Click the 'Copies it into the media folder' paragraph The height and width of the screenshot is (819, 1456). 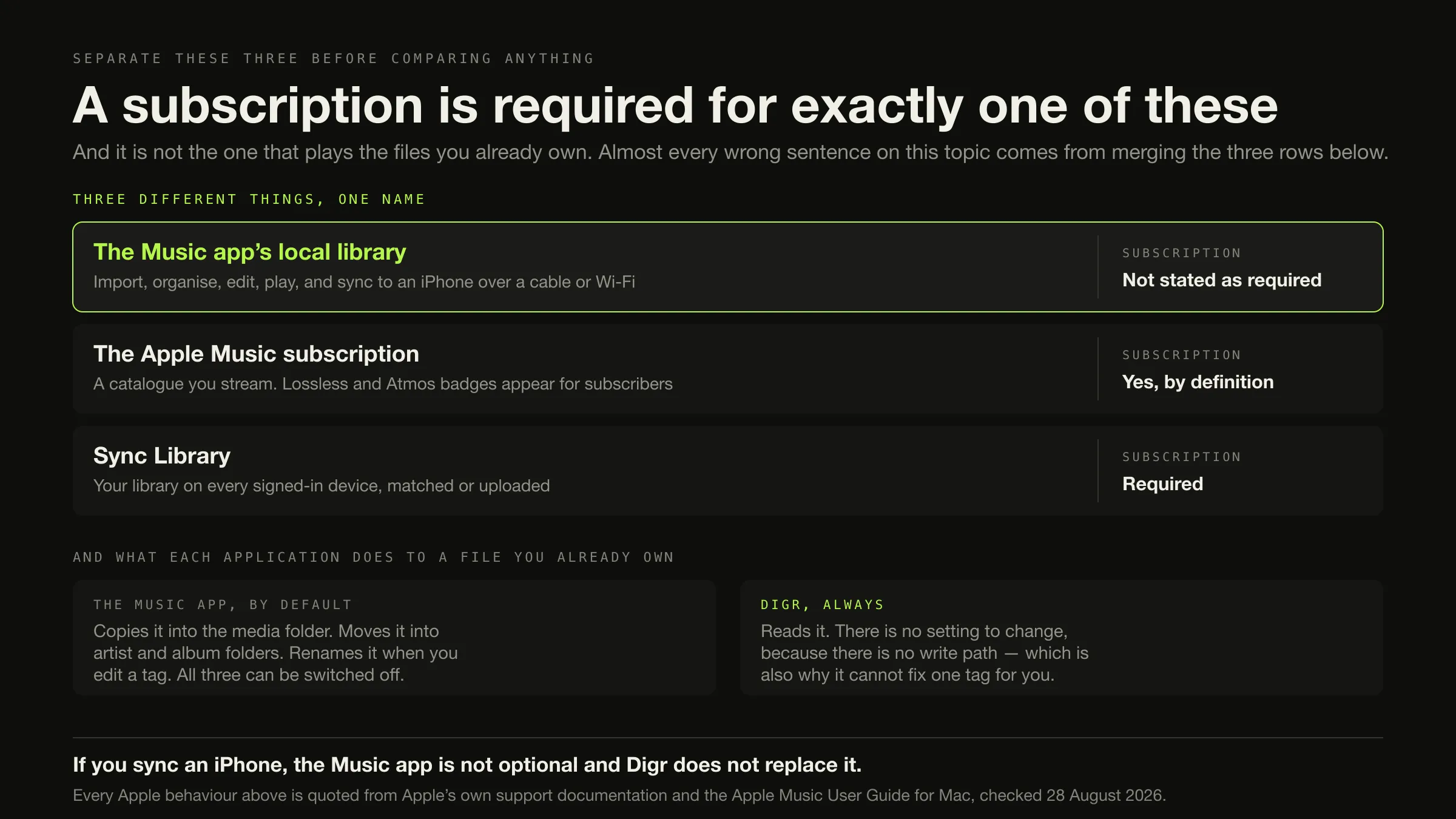click(x=275, y=653)
